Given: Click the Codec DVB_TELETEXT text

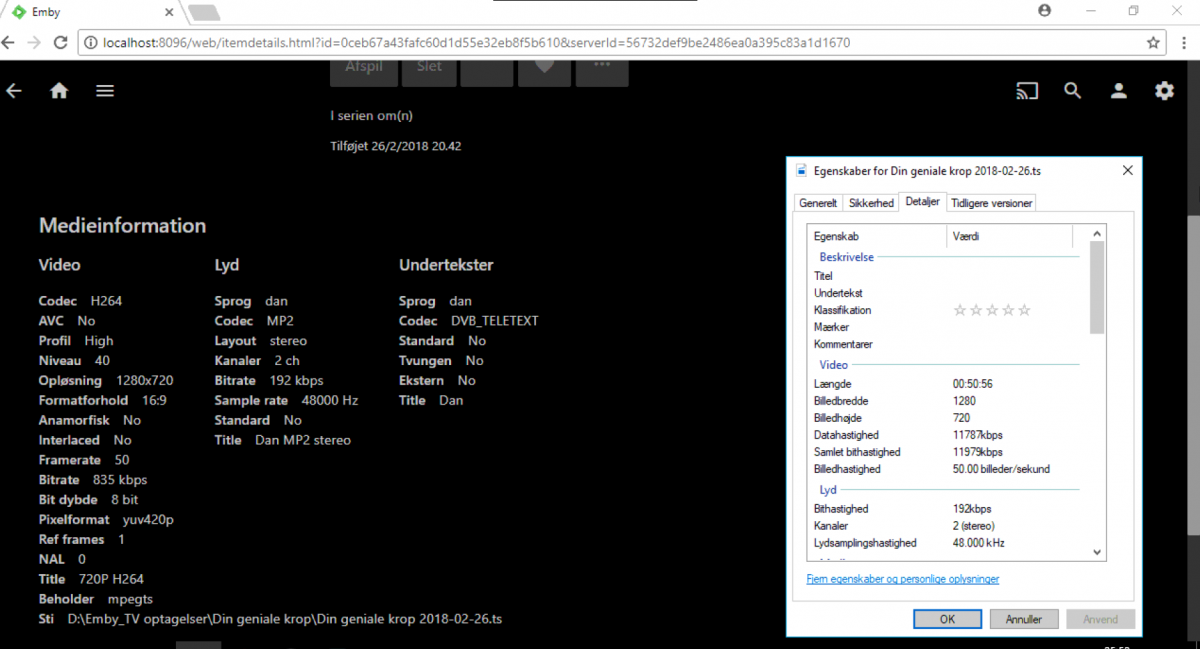Looking at the screenshot, I should pyautogui.click(x=469, y=321).
